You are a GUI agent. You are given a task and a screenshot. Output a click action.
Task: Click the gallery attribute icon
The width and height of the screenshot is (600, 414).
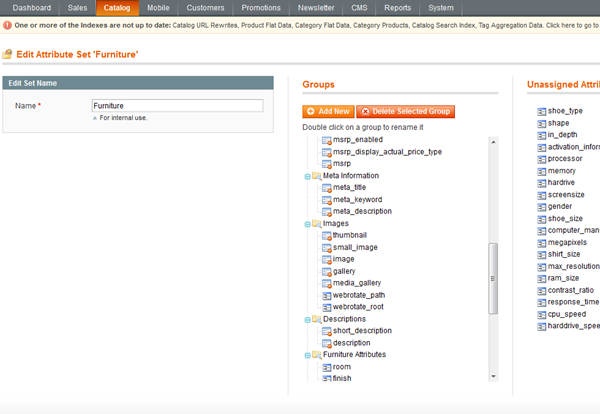pos(325,271)
